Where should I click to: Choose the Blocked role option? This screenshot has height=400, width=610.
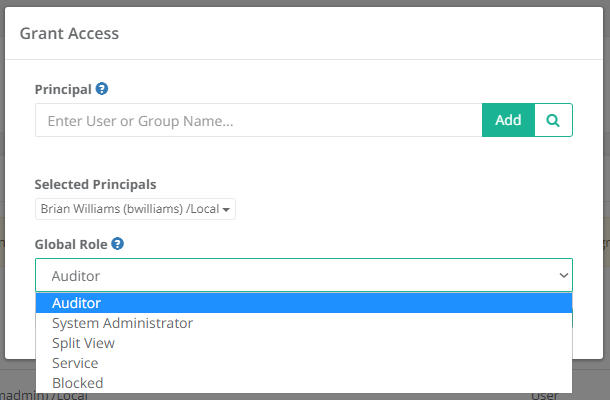click(77, 383)
